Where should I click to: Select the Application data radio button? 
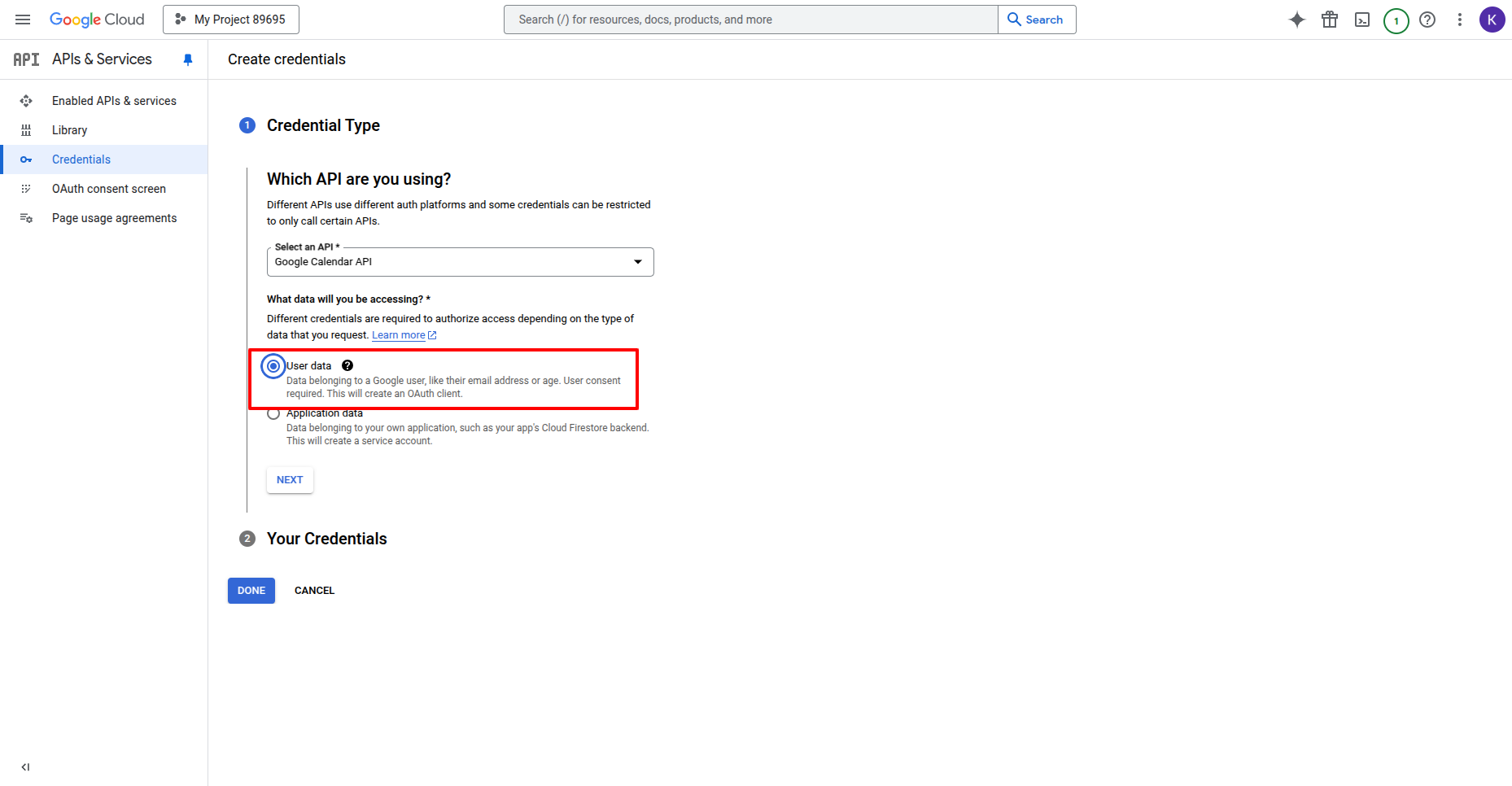[x=273, y=414]
